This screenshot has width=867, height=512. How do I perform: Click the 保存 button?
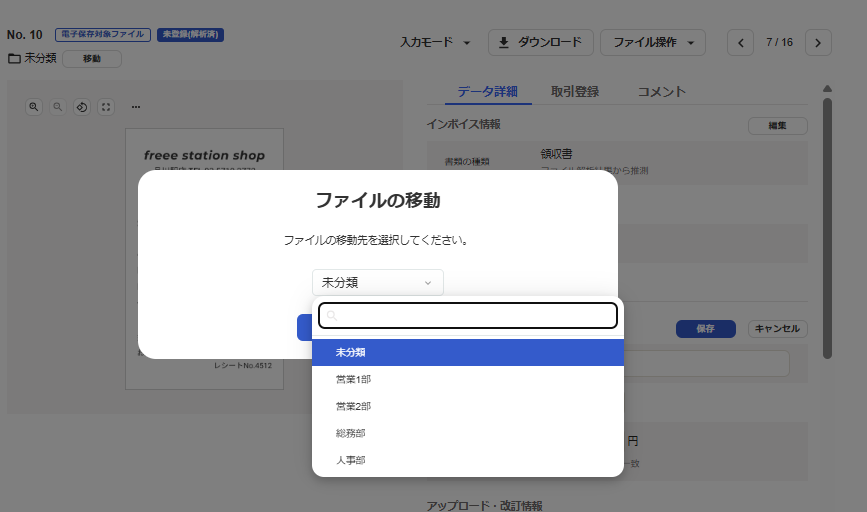click(706, 328)
